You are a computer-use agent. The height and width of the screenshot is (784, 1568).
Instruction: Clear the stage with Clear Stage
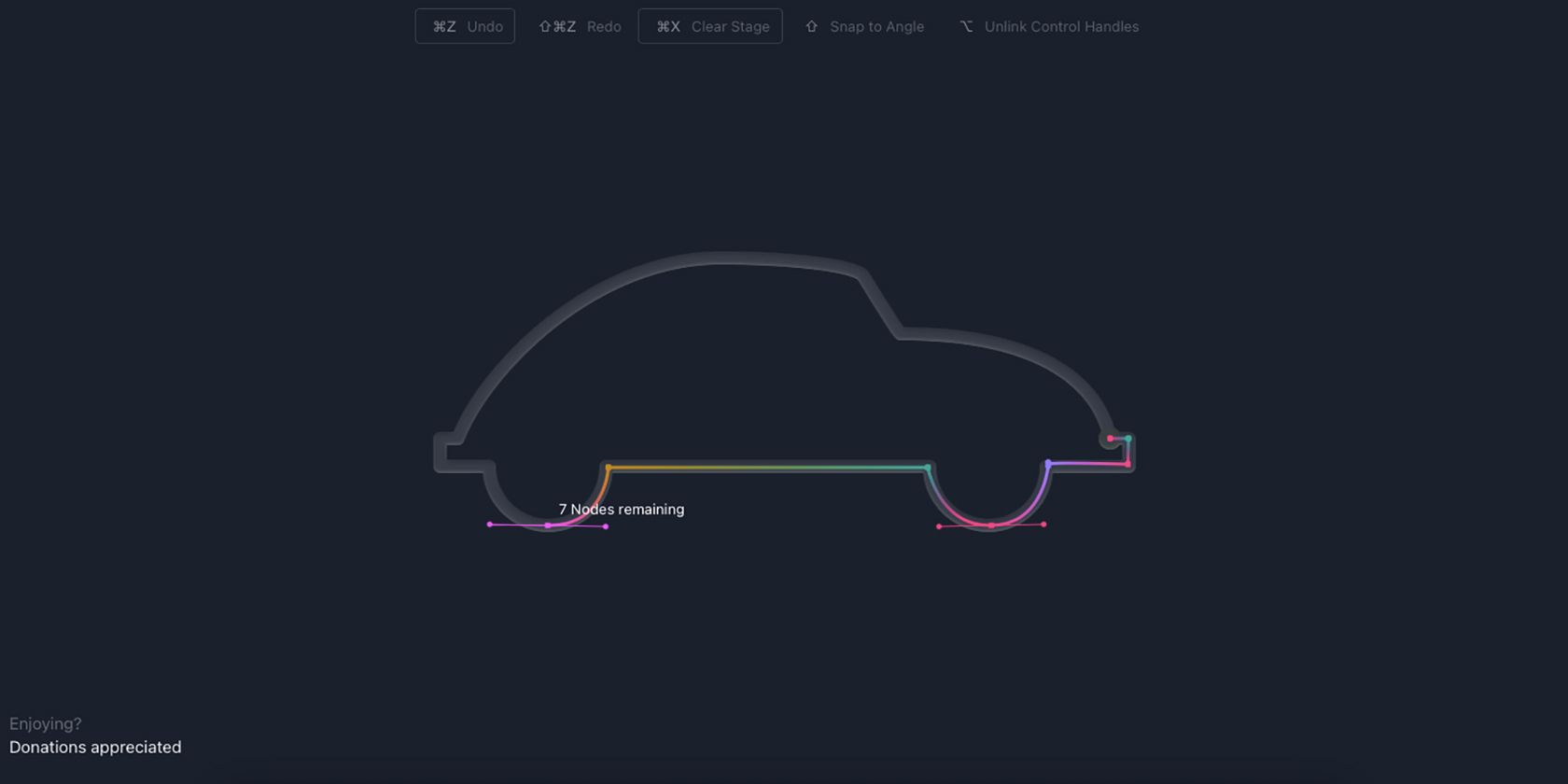click(x=710, y=26)
